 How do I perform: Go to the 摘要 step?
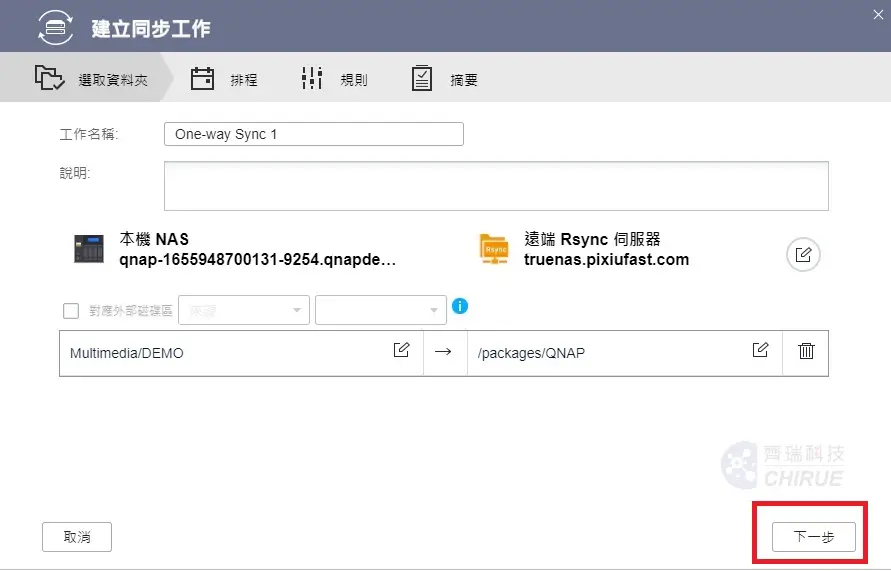click(445, 79)
